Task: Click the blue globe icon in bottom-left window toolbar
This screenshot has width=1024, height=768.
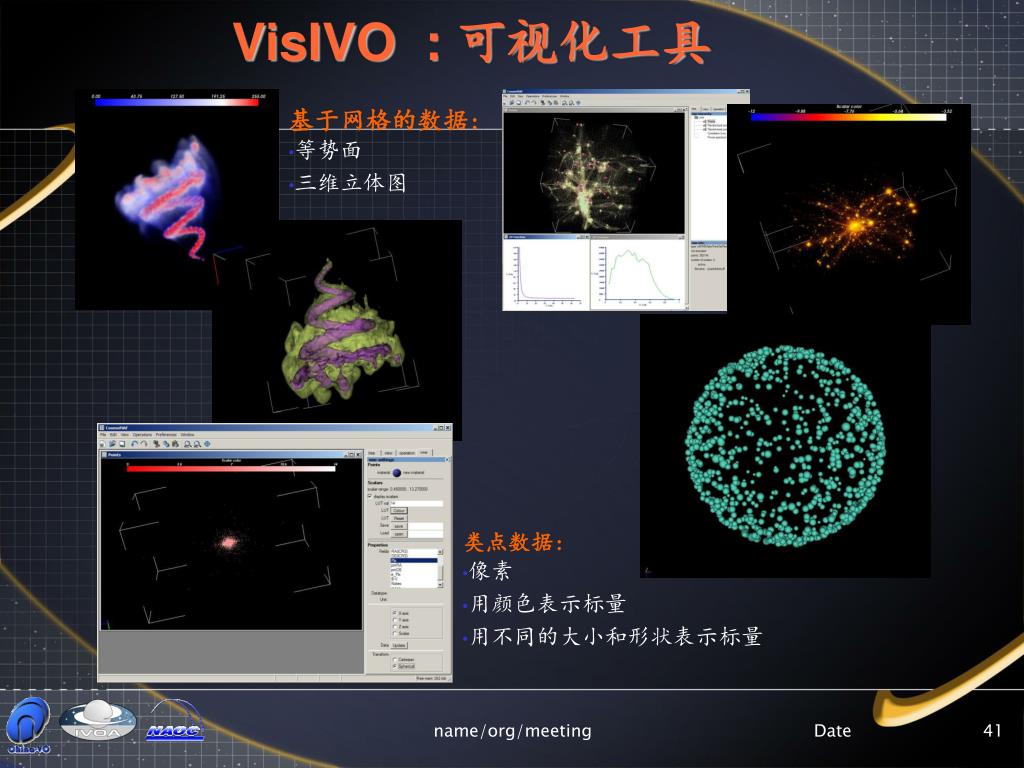Action: click(207, 444)
